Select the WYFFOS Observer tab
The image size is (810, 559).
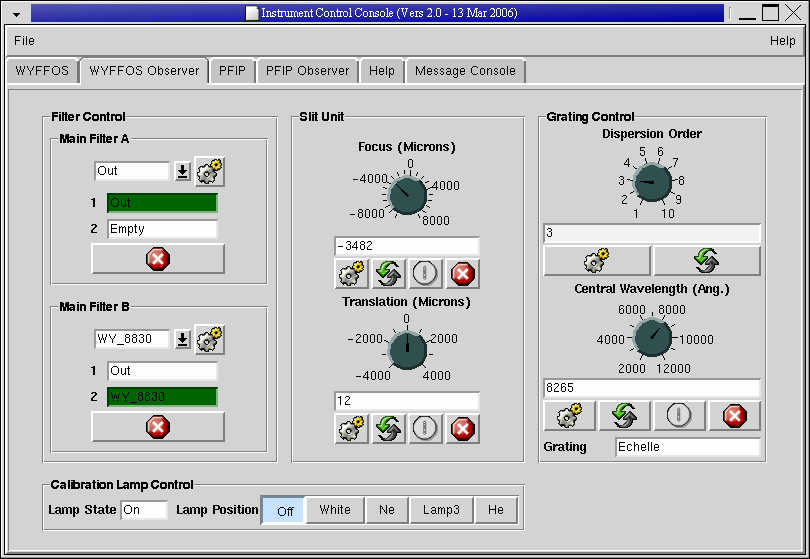click(144, 71)
